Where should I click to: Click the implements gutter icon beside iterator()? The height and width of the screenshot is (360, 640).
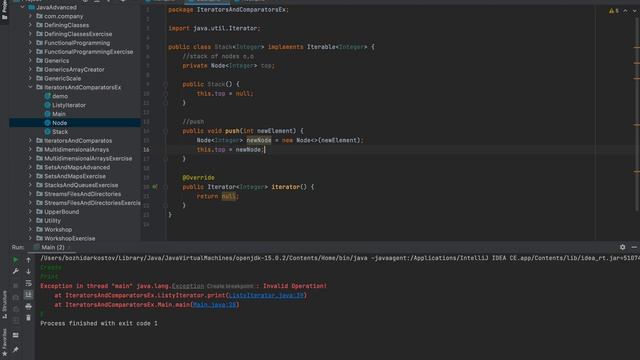point(155,187)
